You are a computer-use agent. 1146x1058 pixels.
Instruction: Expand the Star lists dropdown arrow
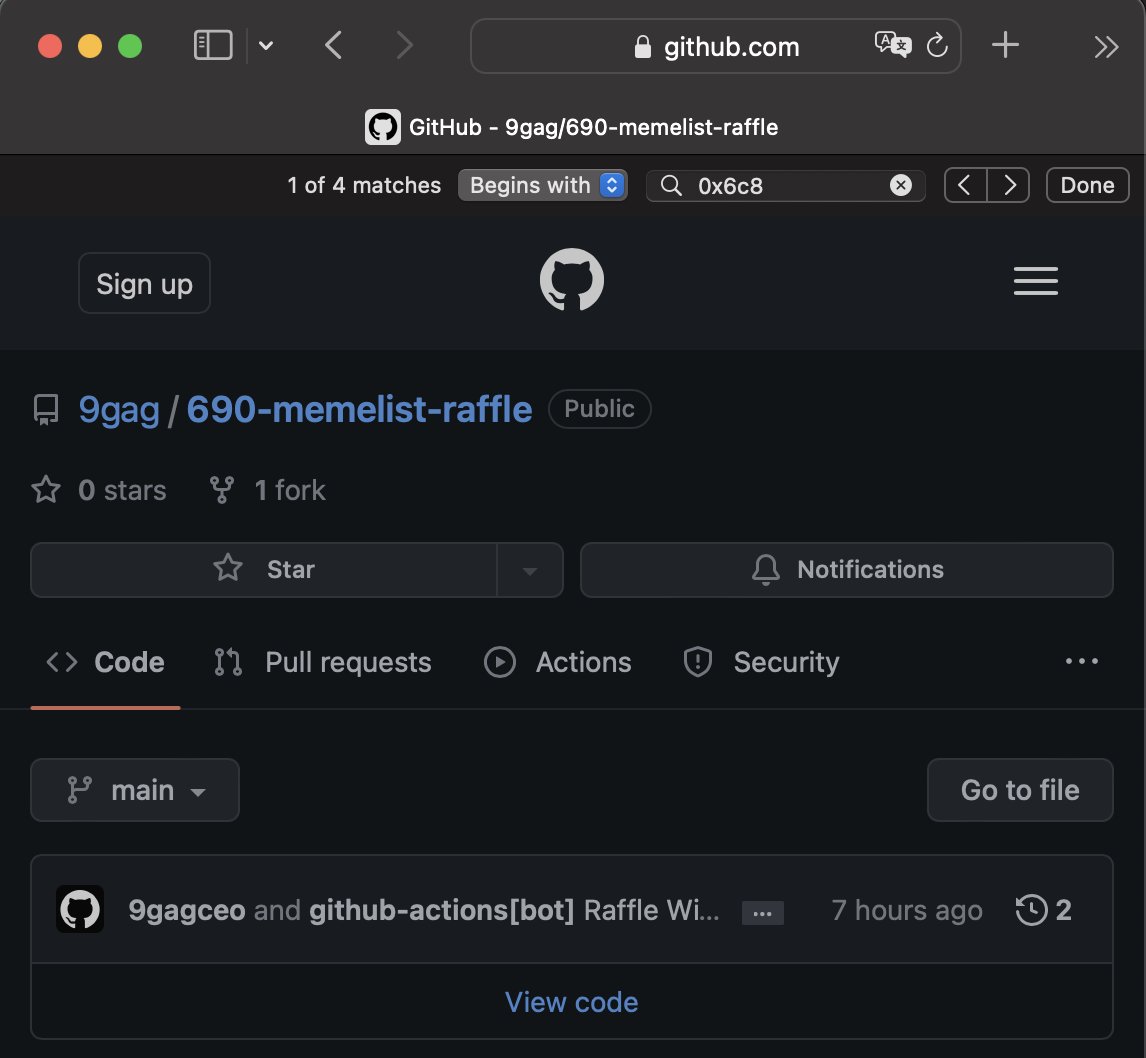point(530,570)
